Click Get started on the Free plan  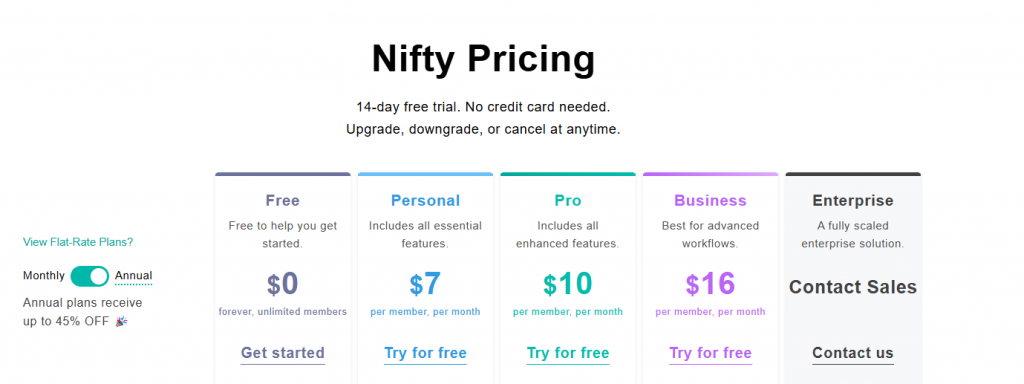[x=283, y=353]
